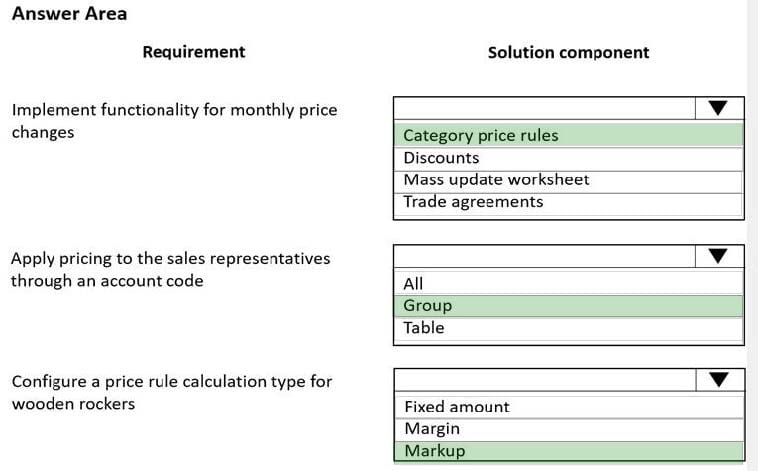The height and width of the screenshot is (471, 758).
Task: Choose the Group account code option
Action: pyautogui.click(x=568, y=306)
